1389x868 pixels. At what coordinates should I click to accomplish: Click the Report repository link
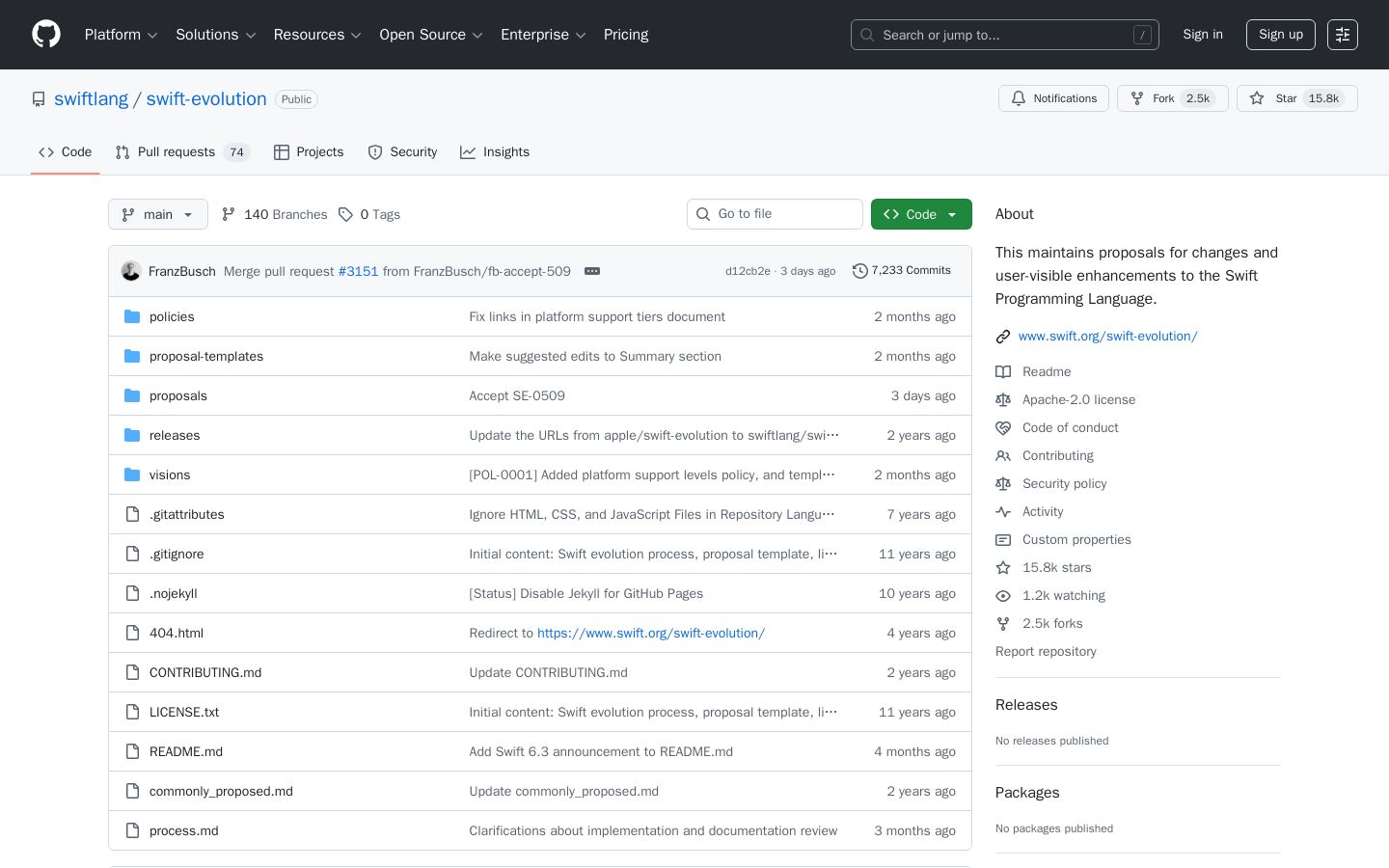pyautogui.click(x=1046, y=652)
